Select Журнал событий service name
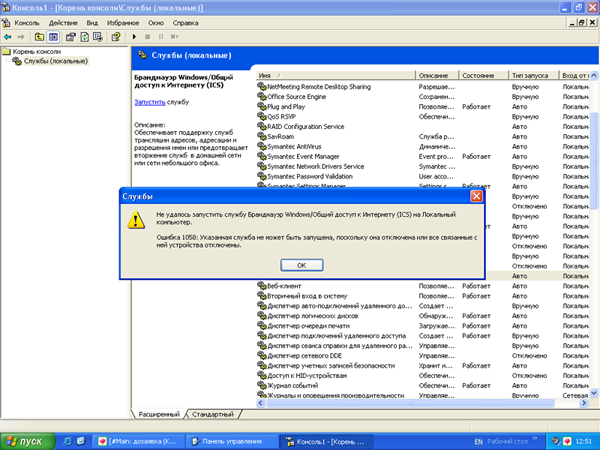600x450 pixels. click(x=293, y=385)
